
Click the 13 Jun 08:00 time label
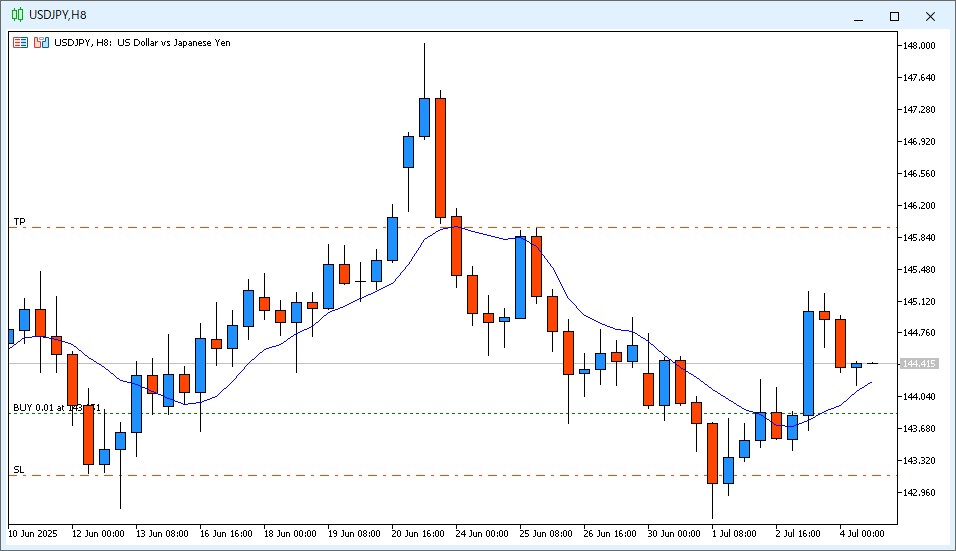(162, 534)
